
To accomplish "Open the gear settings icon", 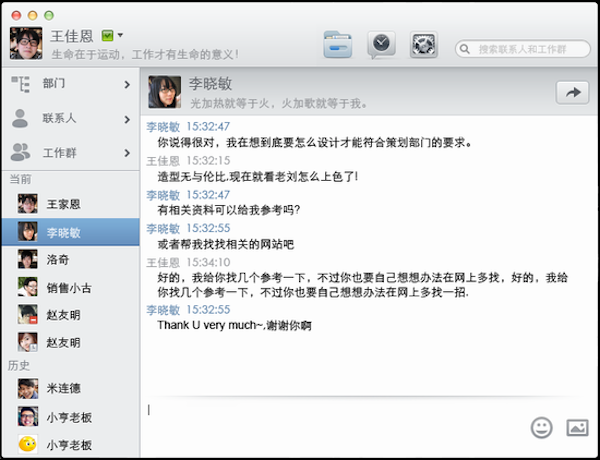I will [x=424, y=44].
